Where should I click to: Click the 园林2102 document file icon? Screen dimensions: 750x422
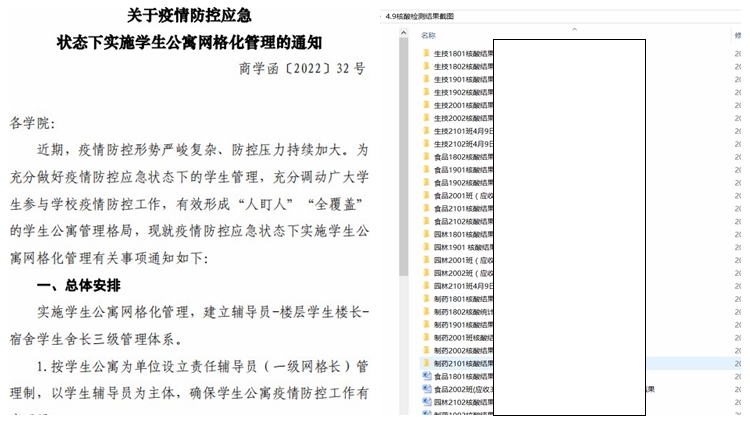[x=426, y=402]
